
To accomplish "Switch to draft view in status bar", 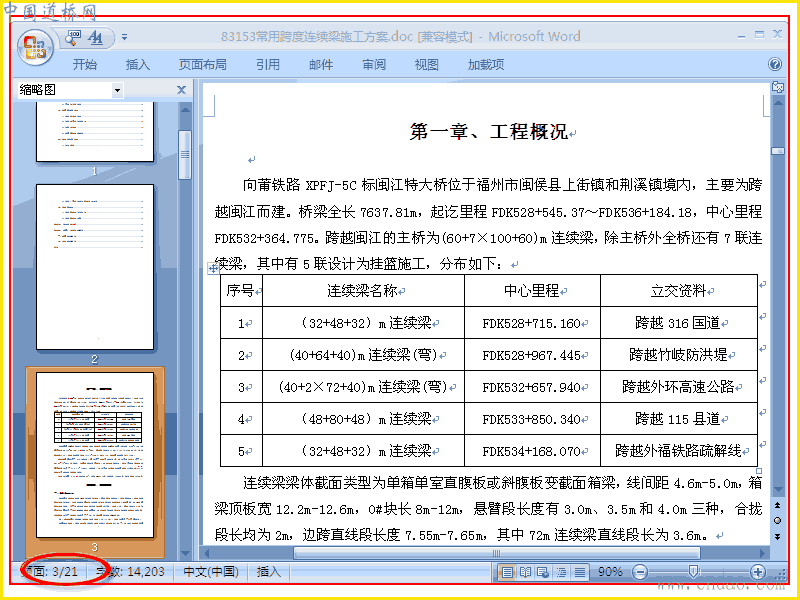I will click(579, 572).
